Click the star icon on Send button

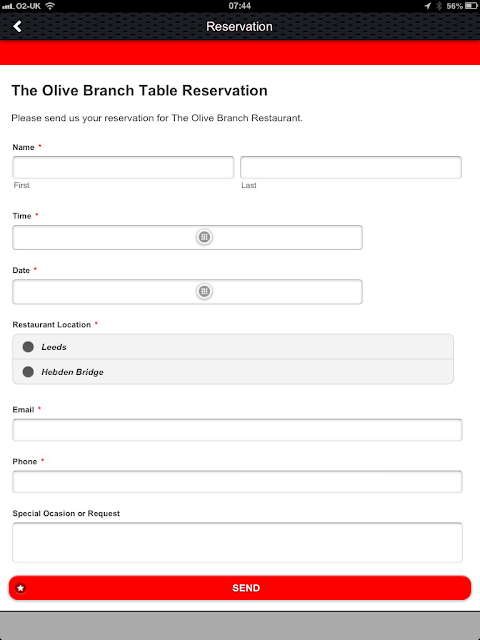(21, 588)
